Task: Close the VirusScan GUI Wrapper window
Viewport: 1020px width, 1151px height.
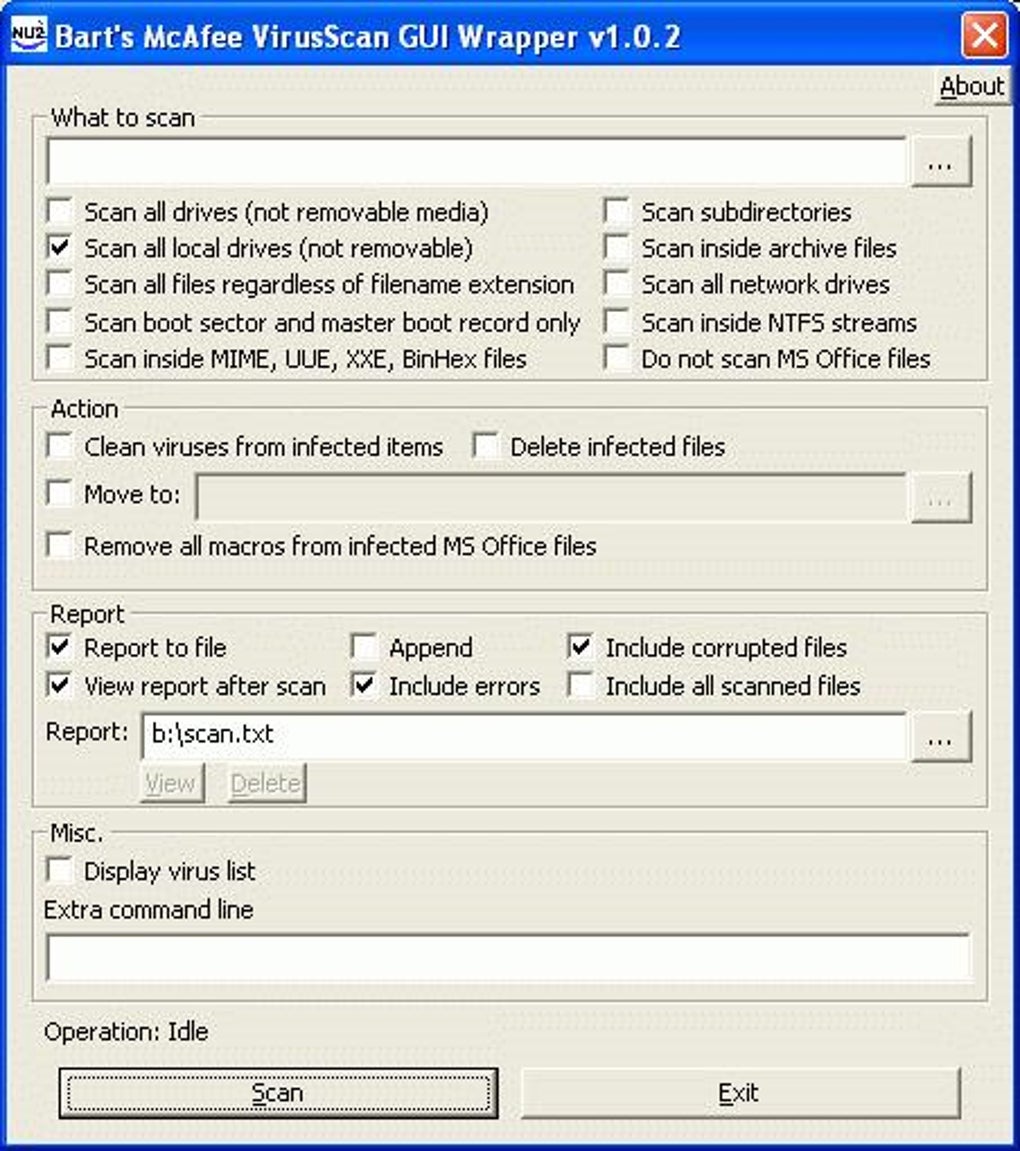Action: pos(984,35)
